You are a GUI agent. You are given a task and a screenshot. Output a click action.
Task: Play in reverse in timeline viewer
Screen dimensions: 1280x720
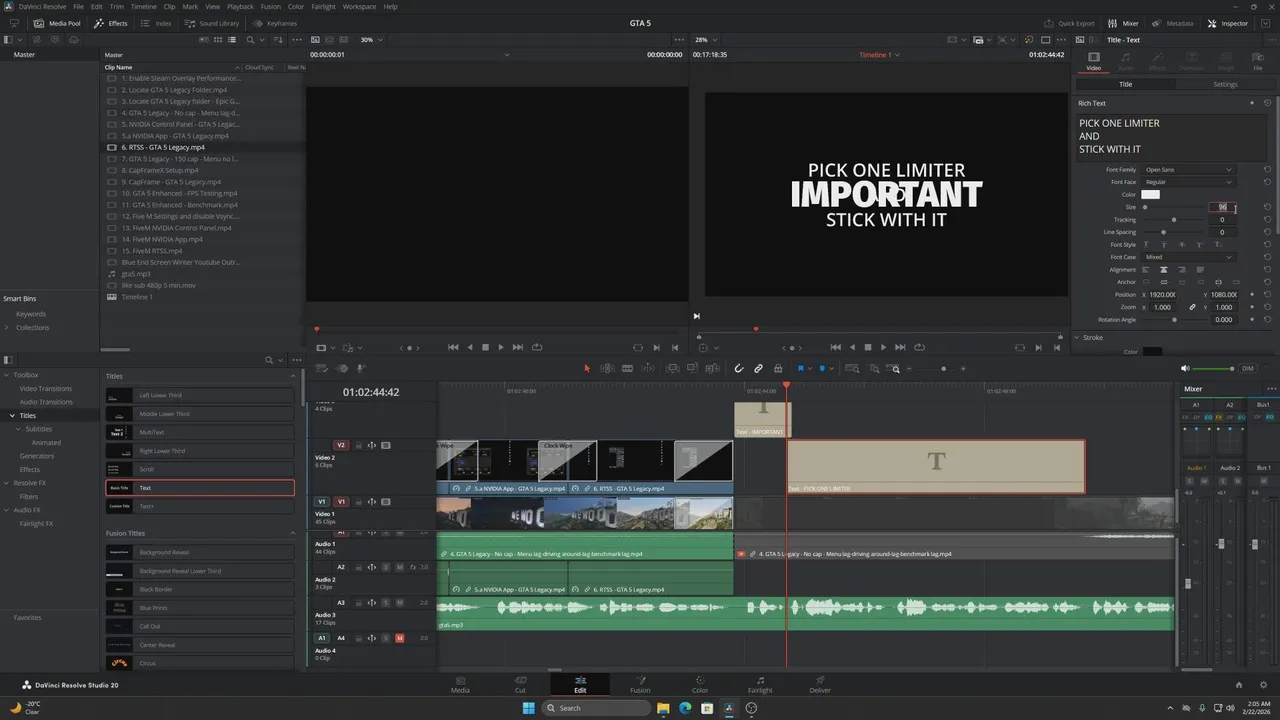coord(852,347)
